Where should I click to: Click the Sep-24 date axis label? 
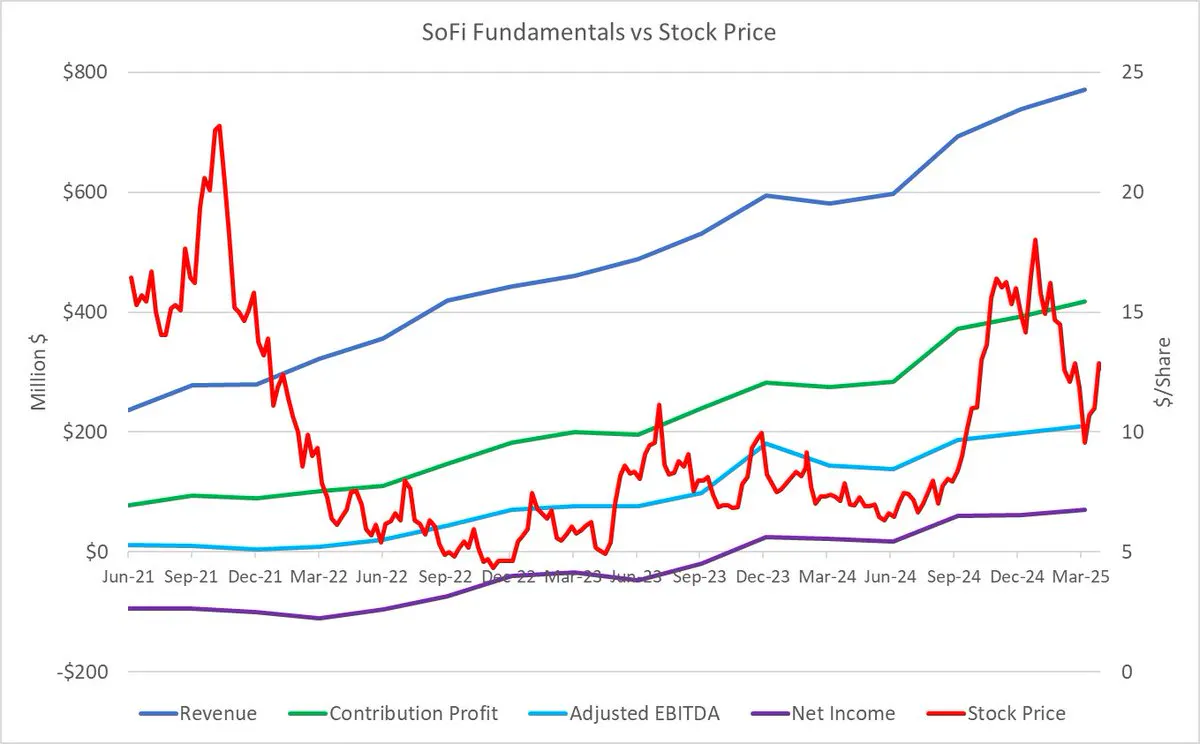pos(953,577)
